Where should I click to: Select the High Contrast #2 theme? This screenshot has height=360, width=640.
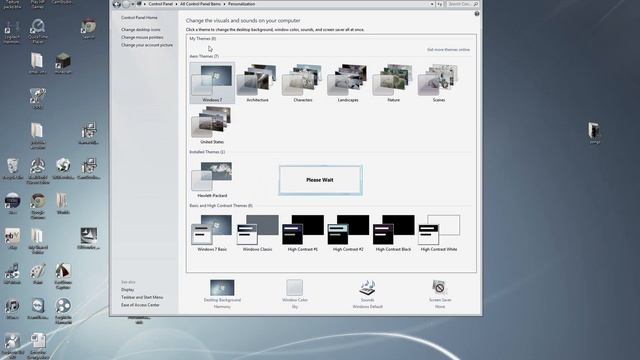tap(348, 233)
